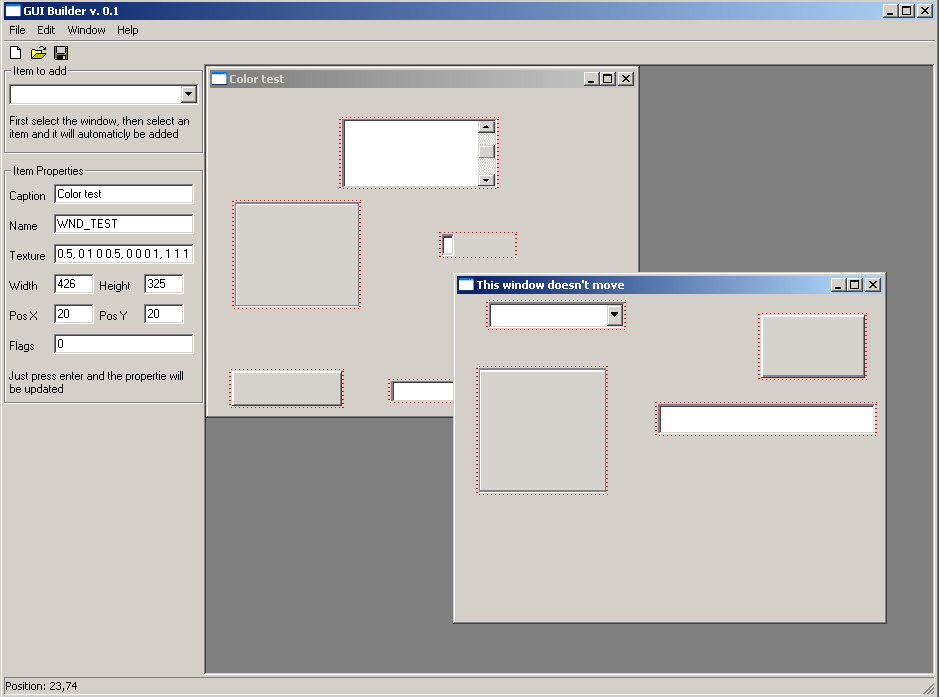Click the Color test window title icon
This screenshot has height=697, width=939.
pyautogui.click(x=219, y=78)
